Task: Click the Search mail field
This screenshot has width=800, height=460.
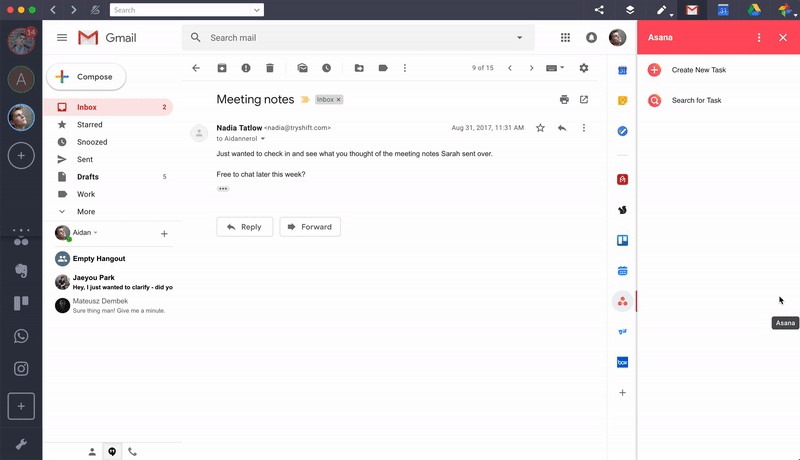Action: [350, 38]
